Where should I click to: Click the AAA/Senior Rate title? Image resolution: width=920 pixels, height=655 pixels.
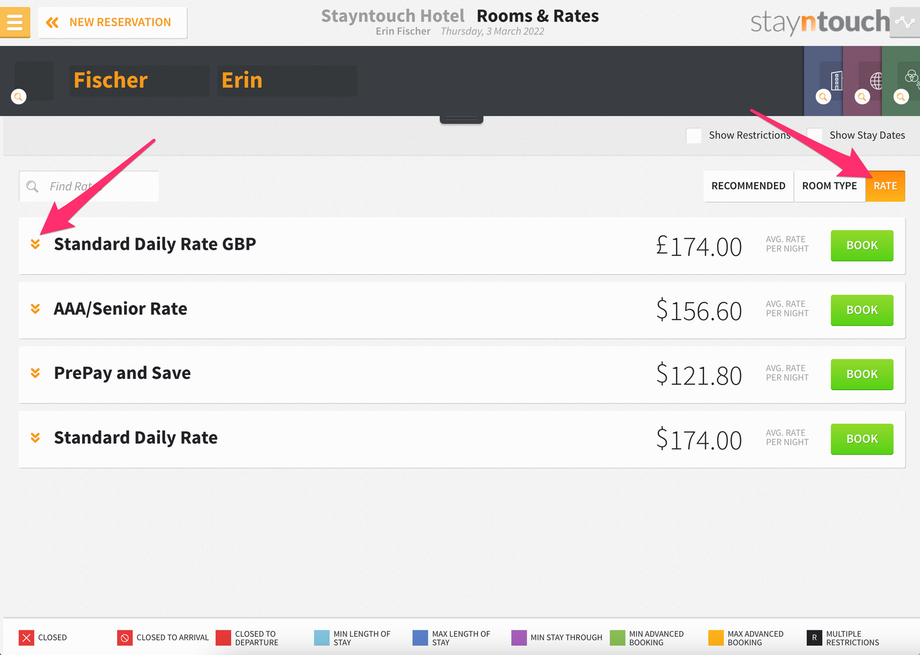pos(120,309)
